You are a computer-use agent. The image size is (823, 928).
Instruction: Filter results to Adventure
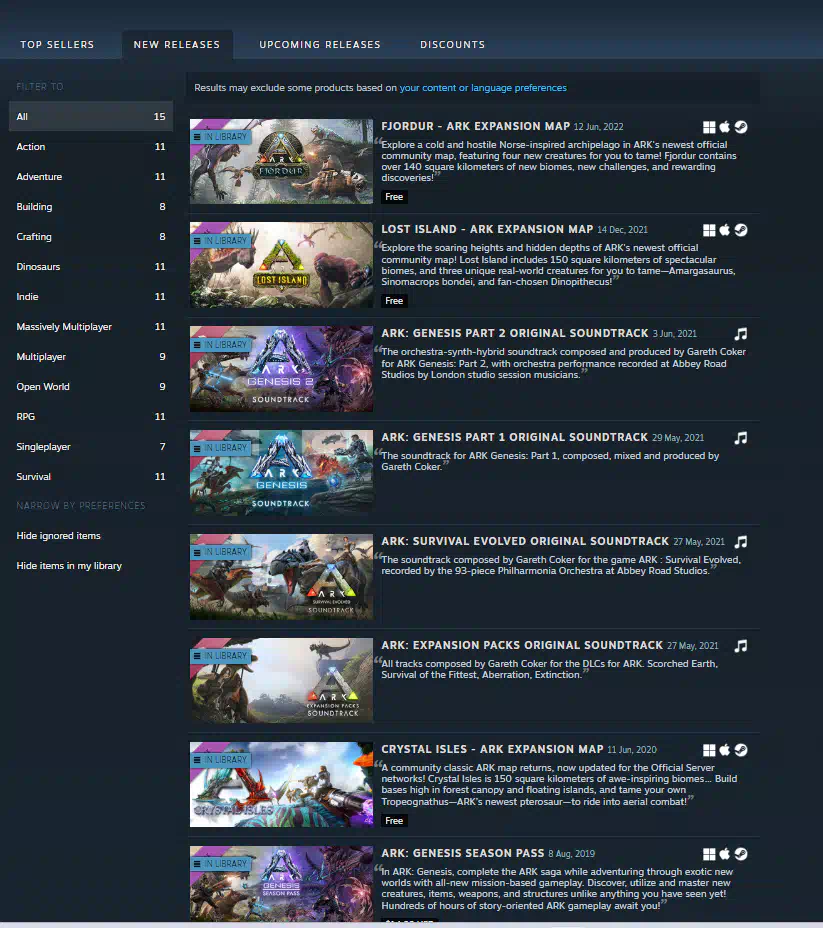91,177
